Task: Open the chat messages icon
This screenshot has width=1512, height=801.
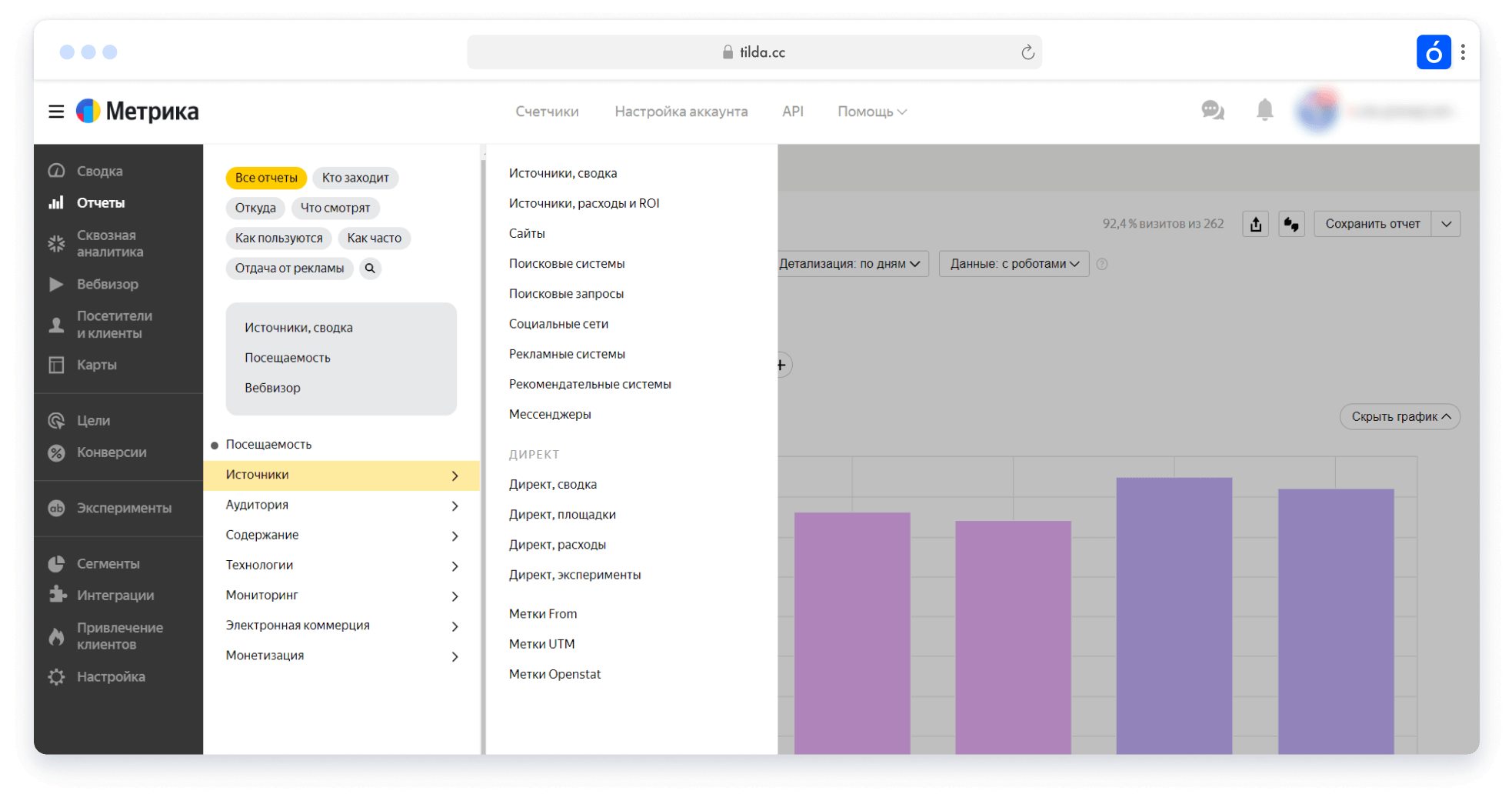Action: [1213, 111]
